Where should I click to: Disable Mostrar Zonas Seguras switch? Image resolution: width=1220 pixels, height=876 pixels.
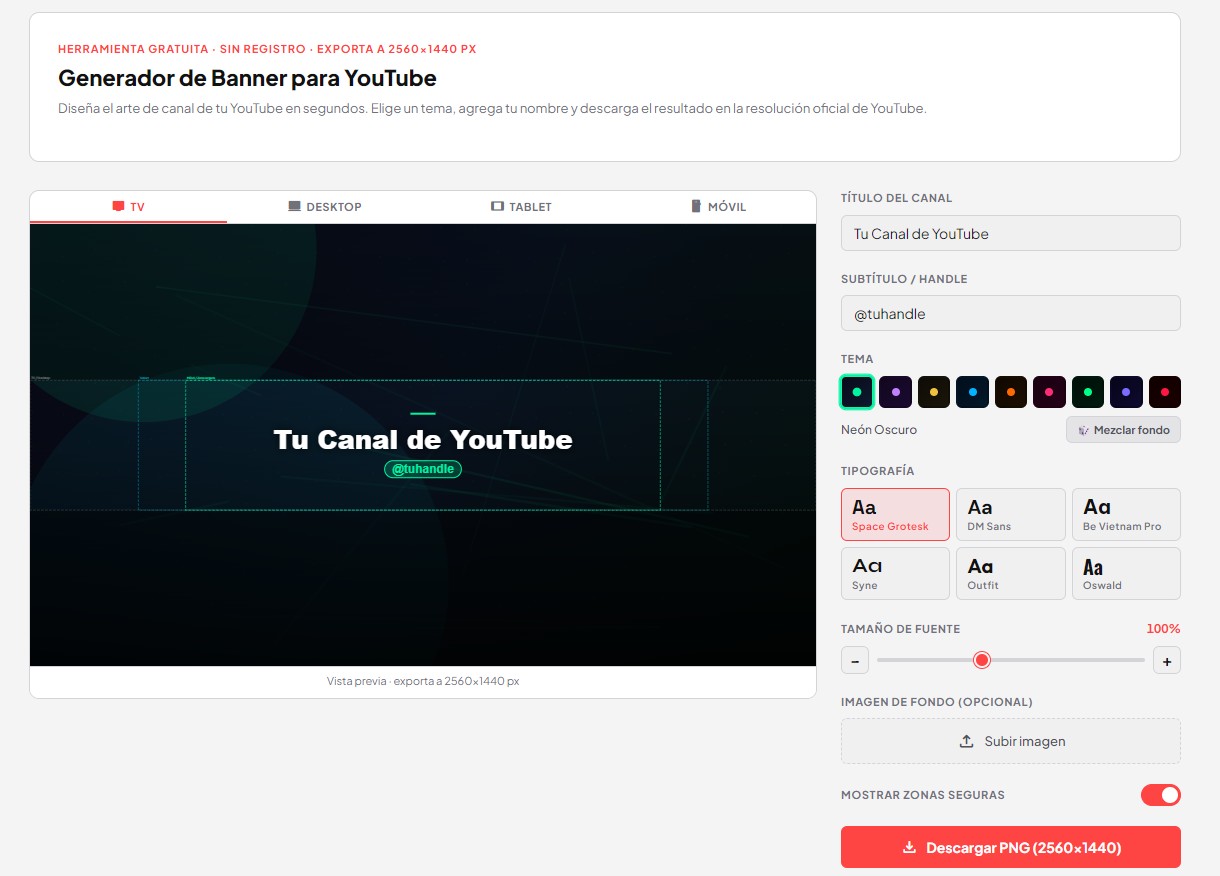tap(1160, 795)
